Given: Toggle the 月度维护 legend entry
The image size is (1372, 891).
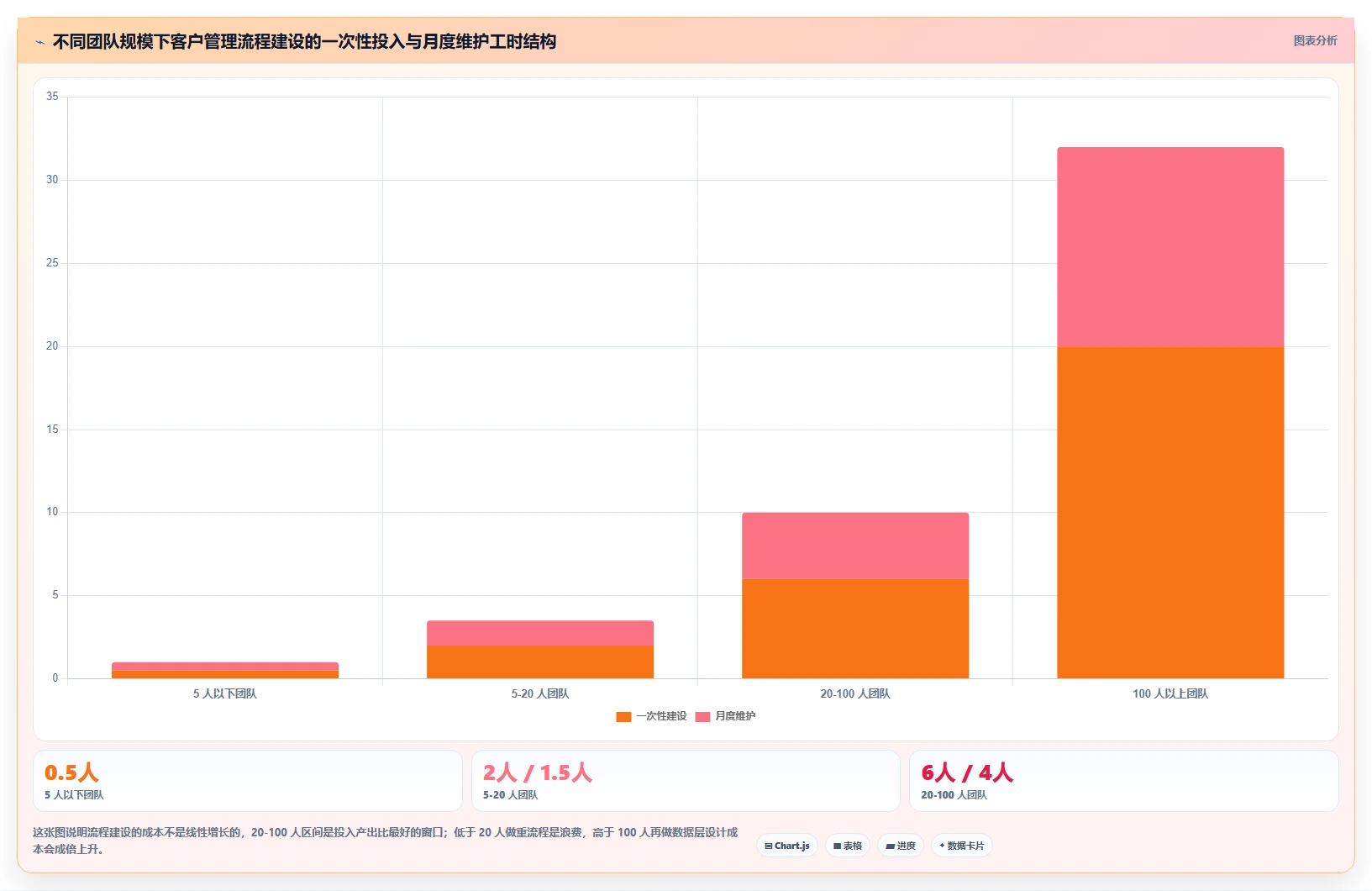Looking at the screenshot, I should [726, 716].
